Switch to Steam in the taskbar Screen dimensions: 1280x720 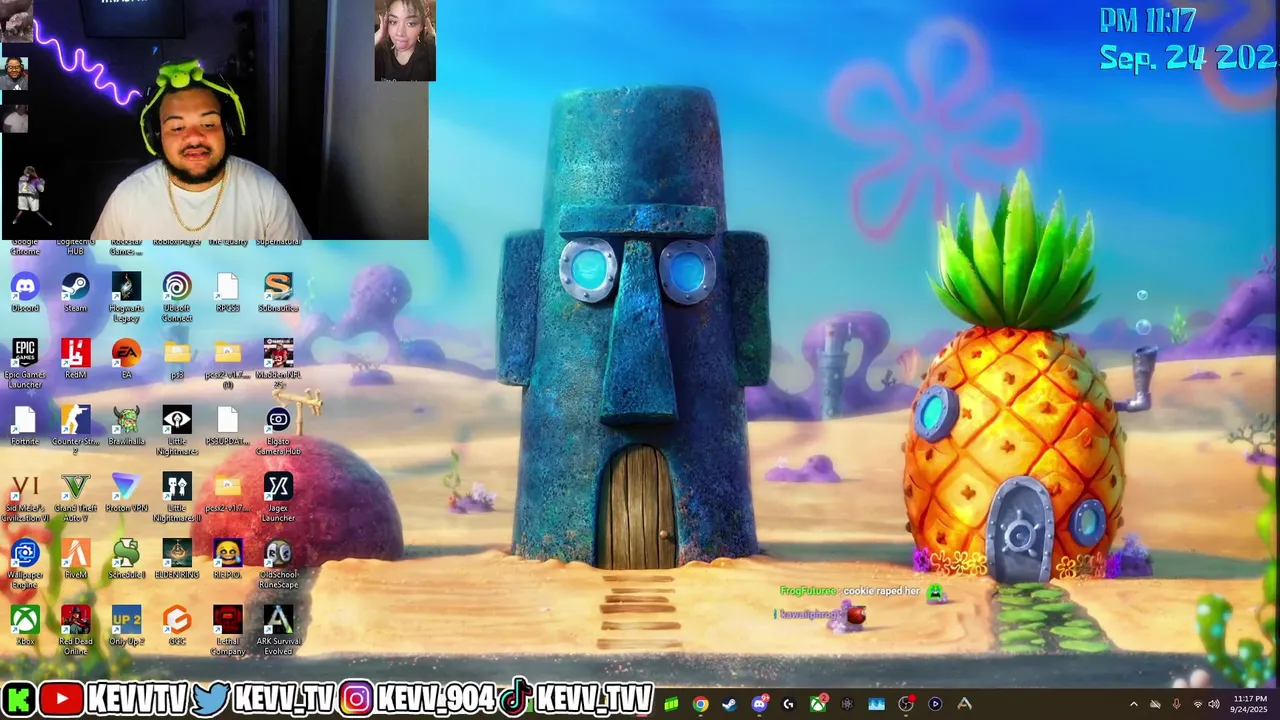pos(729,704)
